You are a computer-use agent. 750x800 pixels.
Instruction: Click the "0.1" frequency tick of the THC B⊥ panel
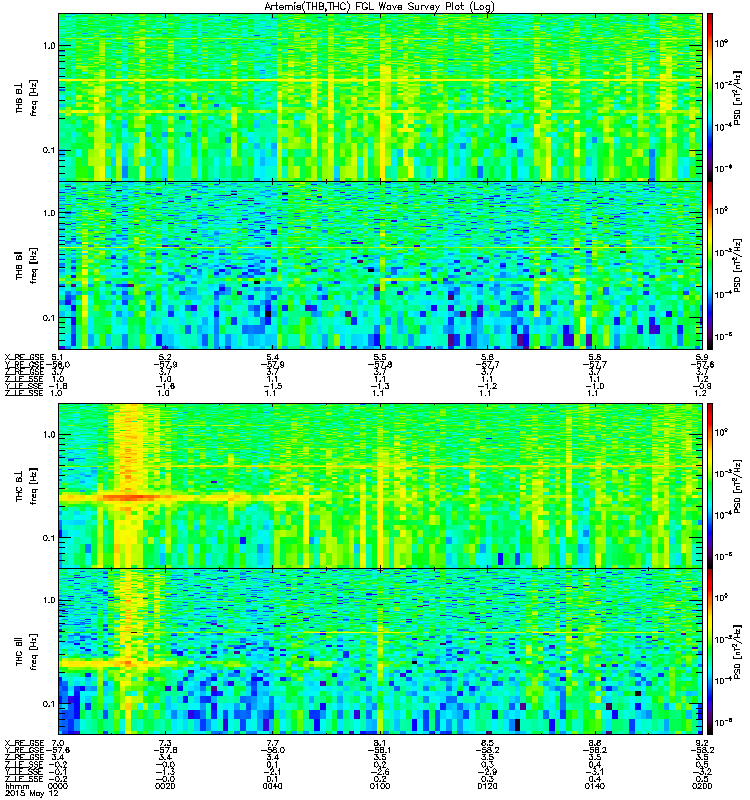coord(49,538)
